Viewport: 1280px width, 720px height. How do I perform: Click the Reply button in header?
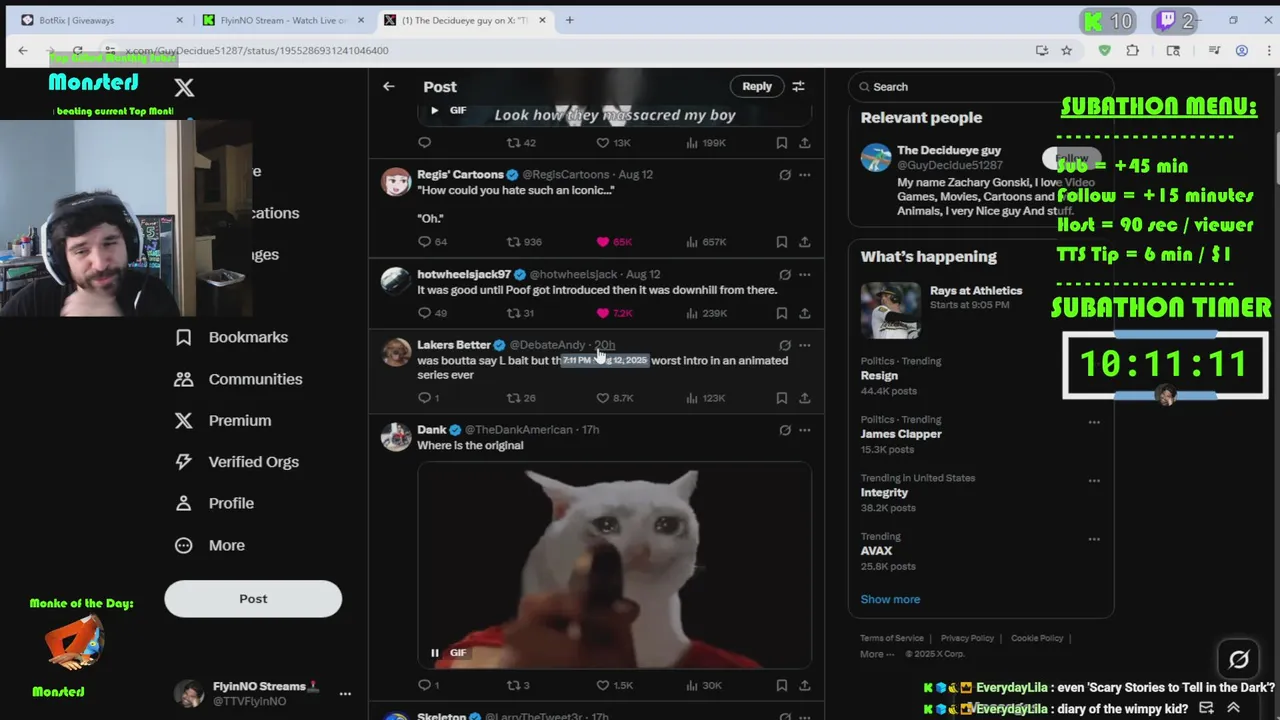point(757,86)
